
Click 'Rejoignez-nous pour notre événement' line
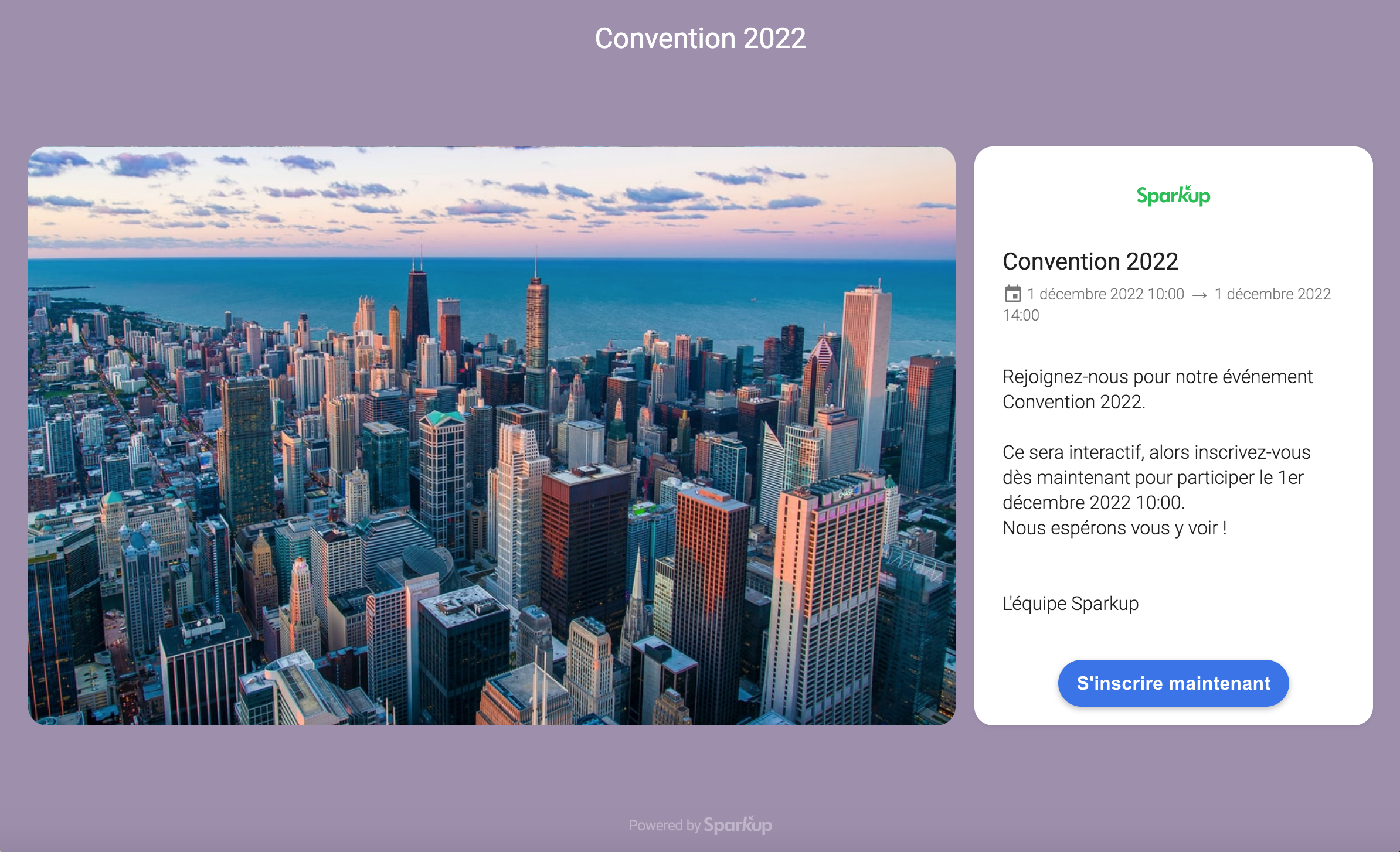pyautogui.click(x=1157, y=377)
